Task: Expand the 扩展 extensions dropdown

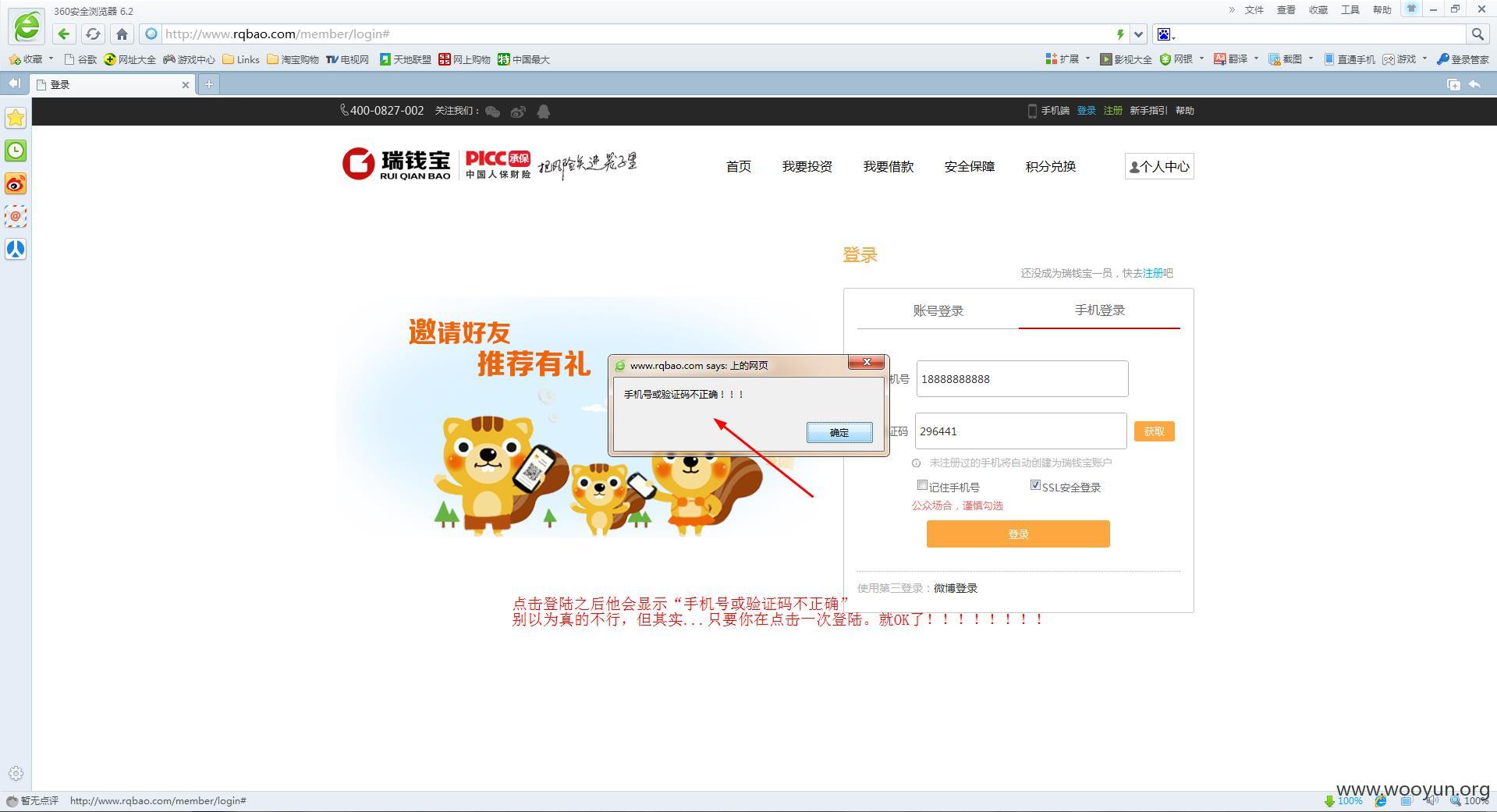Action: (x=1087, y=59)
